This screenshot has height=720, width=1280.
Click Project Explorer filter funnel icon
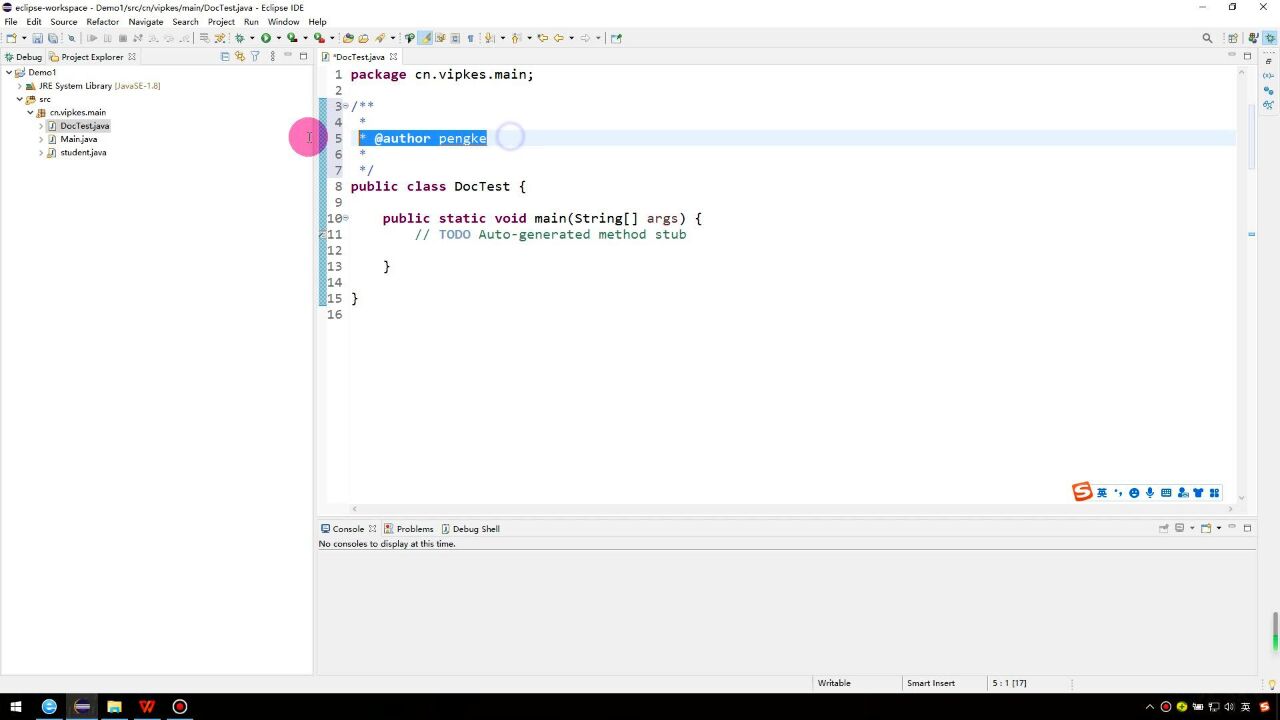pos(255,57)
